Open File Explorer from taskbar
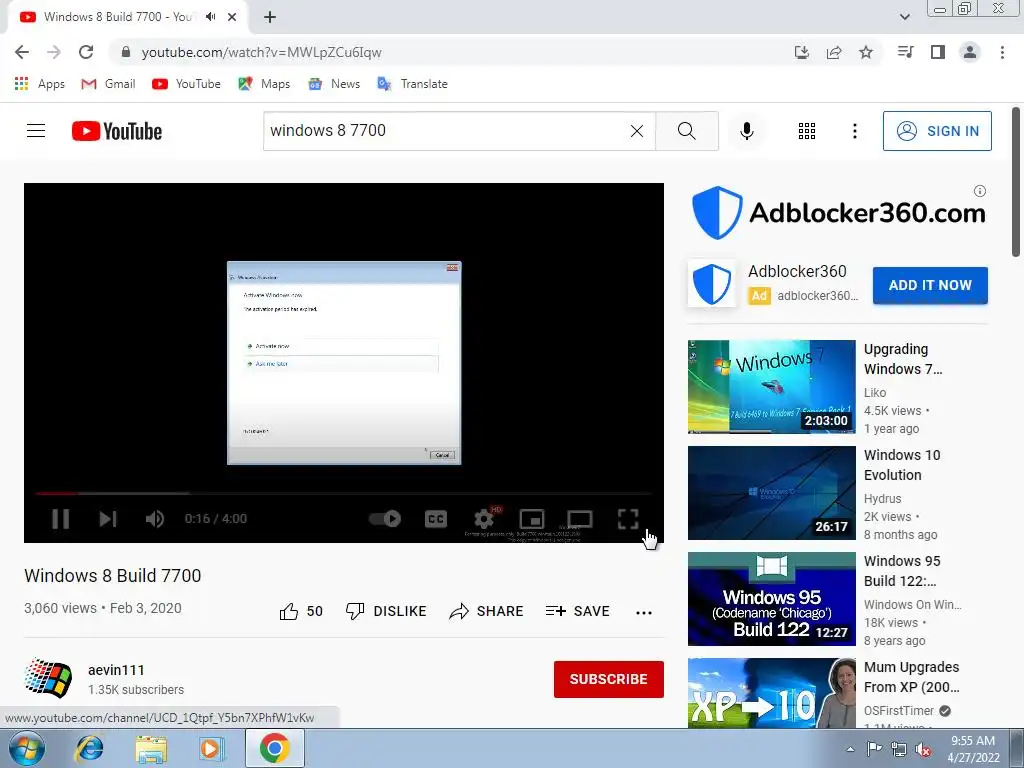 click(x=151, y=748)
